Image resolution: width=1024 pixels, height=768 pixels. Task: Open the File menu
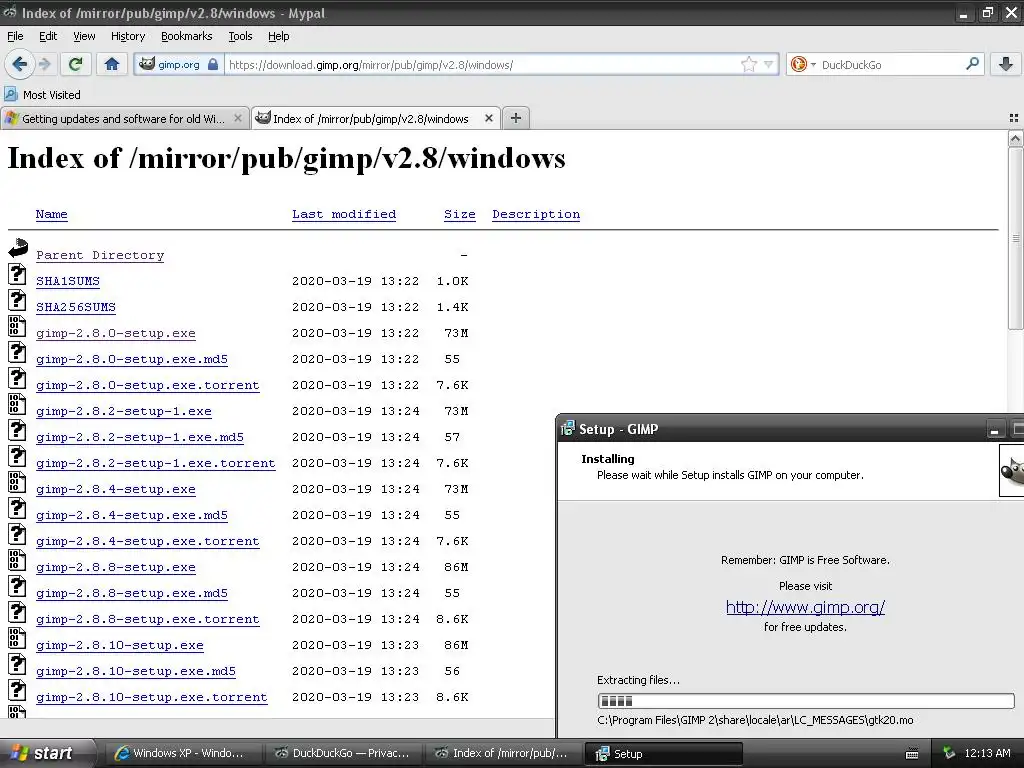pyautogui.click(x=15, y=36)
